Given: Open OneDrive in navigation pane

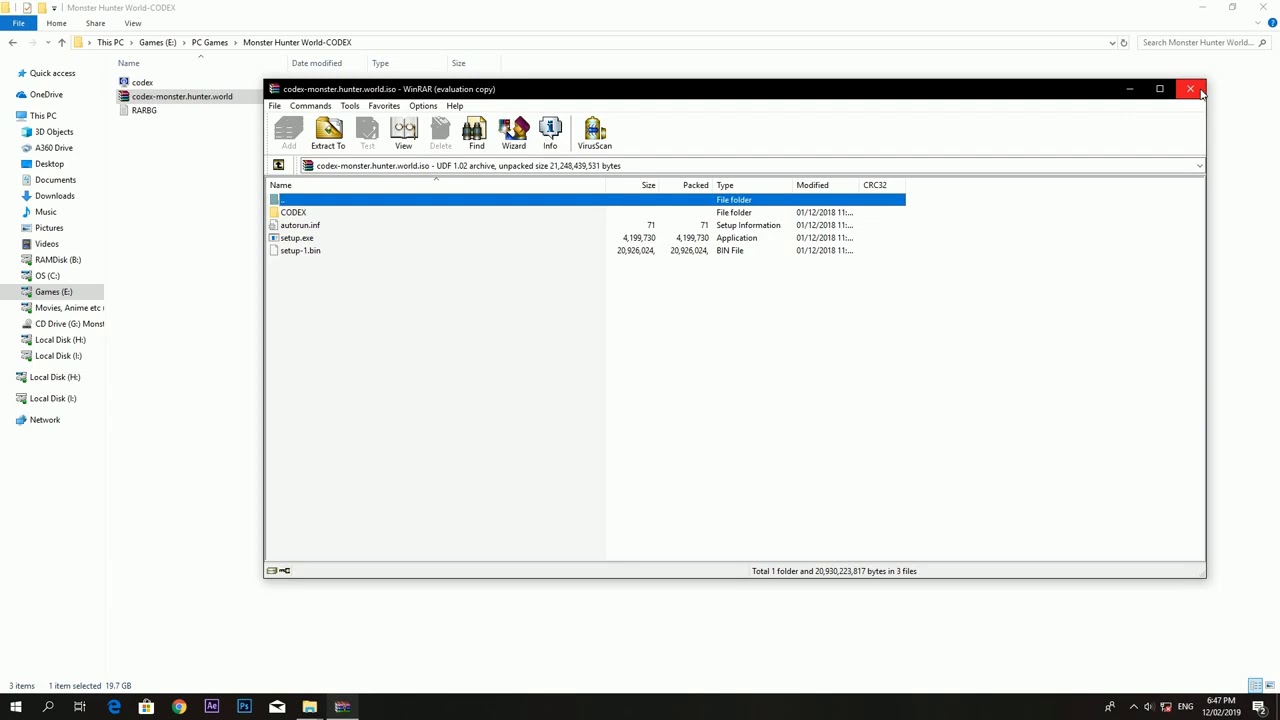Looking at the screenshot, I should pyautogui.click(x=46, y=94).
